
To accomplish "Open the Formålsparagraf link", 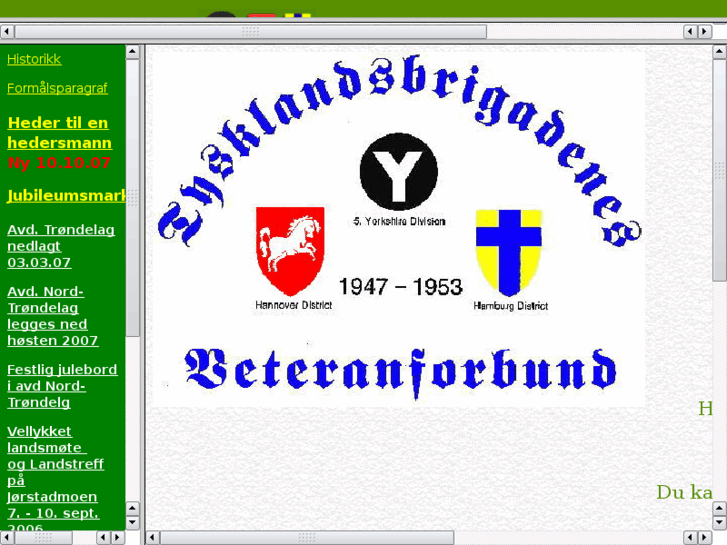I will (x=57, y=88).
